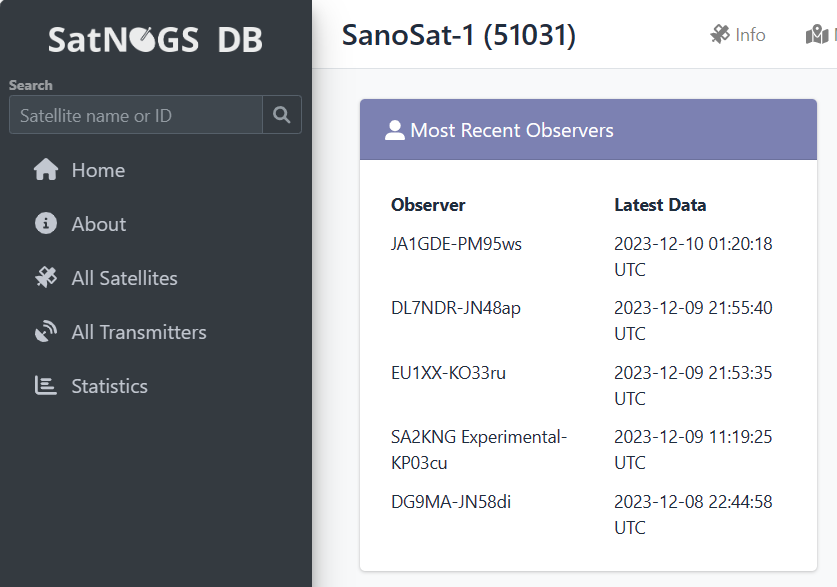Select observer SA2KNG Experimental-KP03cu

479,449
